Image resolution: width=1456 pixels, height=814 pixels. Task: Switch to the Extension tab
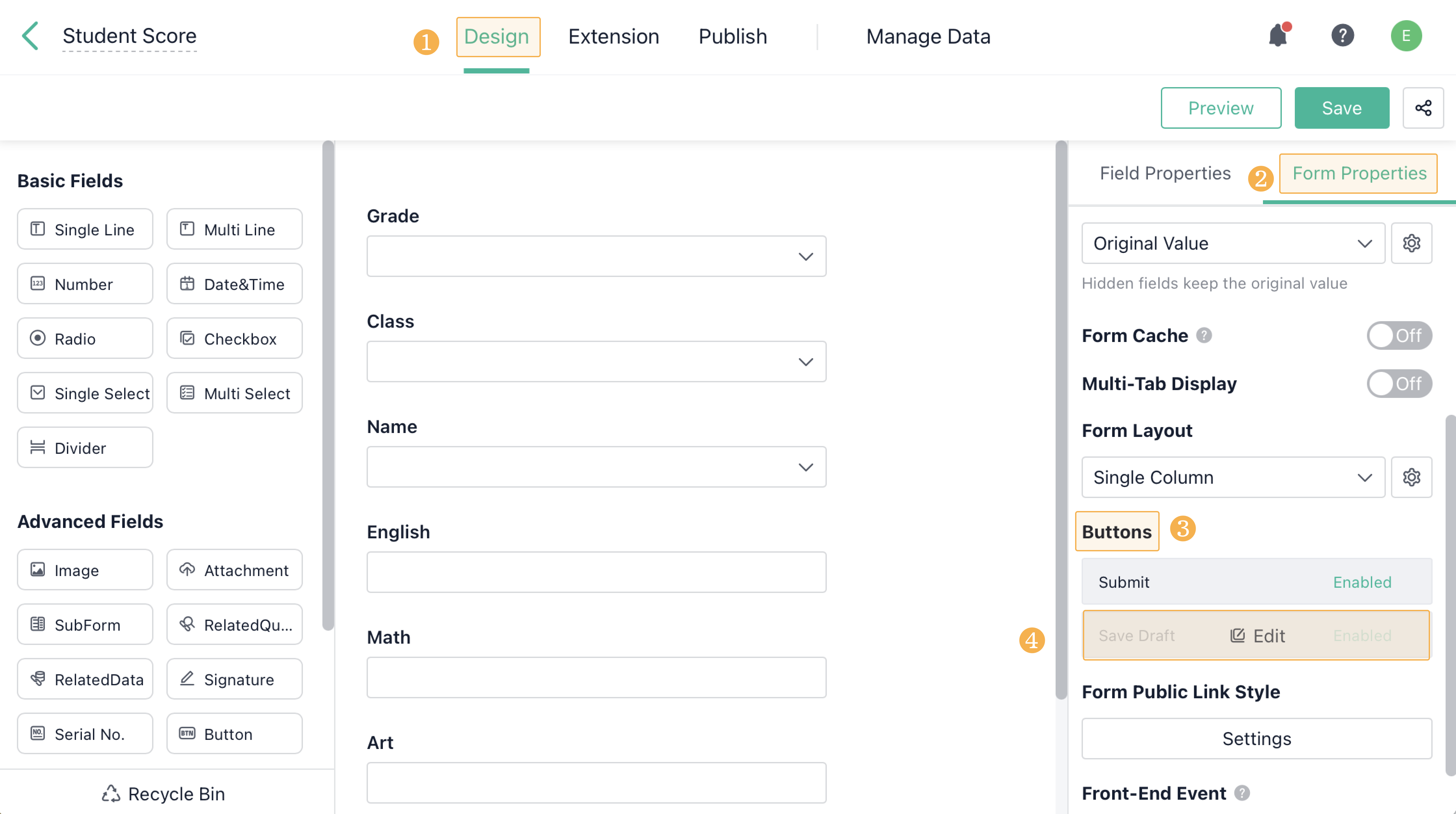(613, 37)
